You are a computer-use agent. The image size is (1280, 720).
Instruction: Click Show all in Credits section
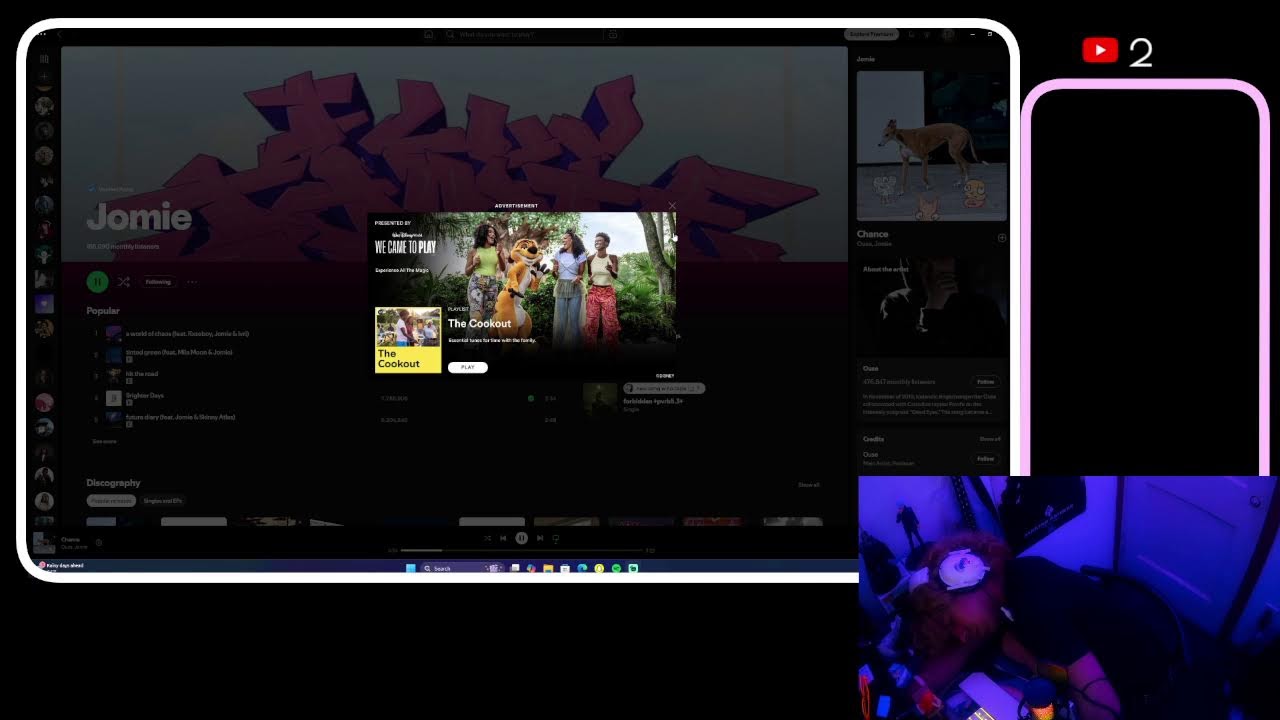990,439
